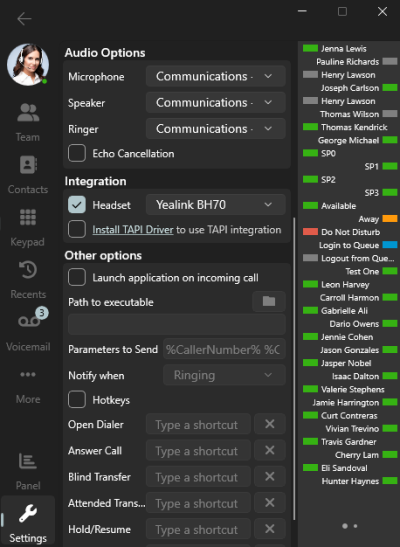The width and height of the screenshot is (400, 547).
Task: Clear the Hold/Resume shortcut
Action: pos(270,529)
